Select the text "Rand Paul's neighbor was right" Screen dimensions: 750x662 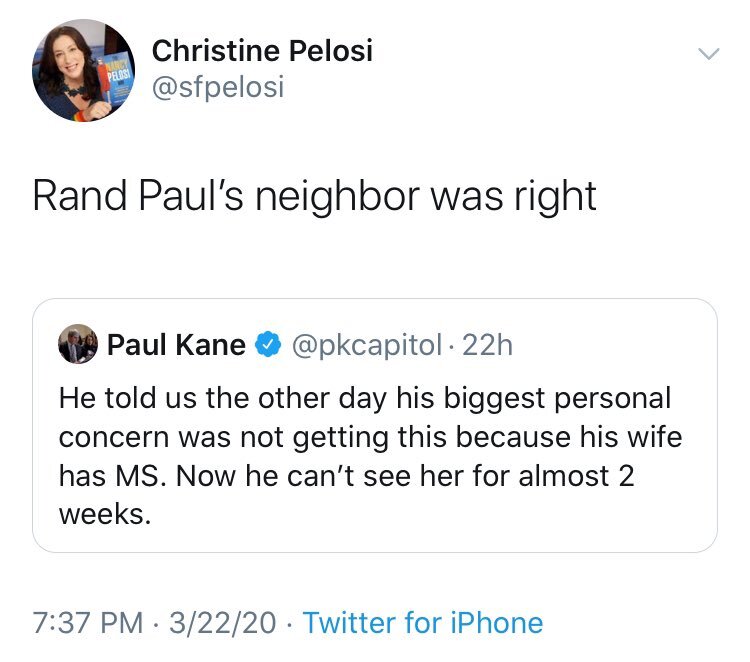tap(314, 195)
